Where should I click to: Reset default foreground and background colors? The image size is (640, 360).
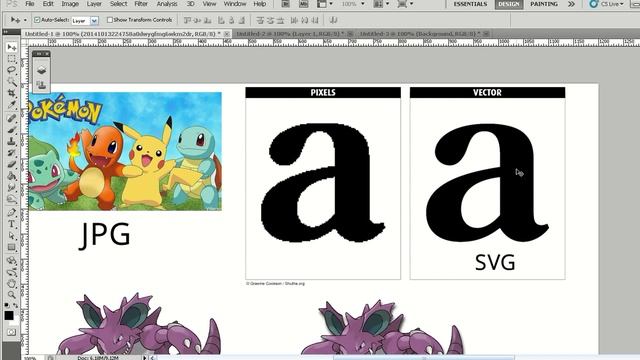click(x=7, y=305)
